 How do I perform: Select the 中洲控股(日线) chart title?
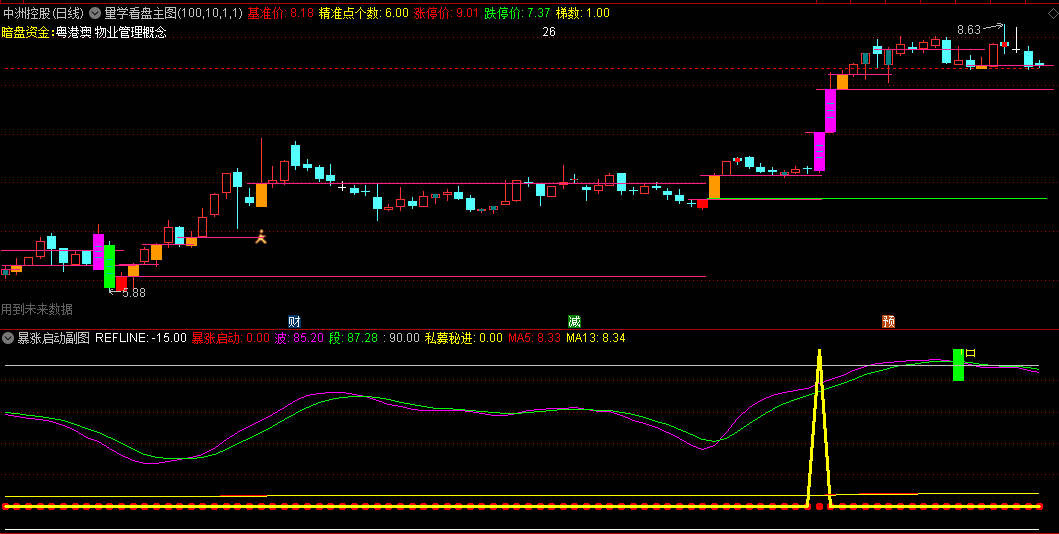point(43,12)
